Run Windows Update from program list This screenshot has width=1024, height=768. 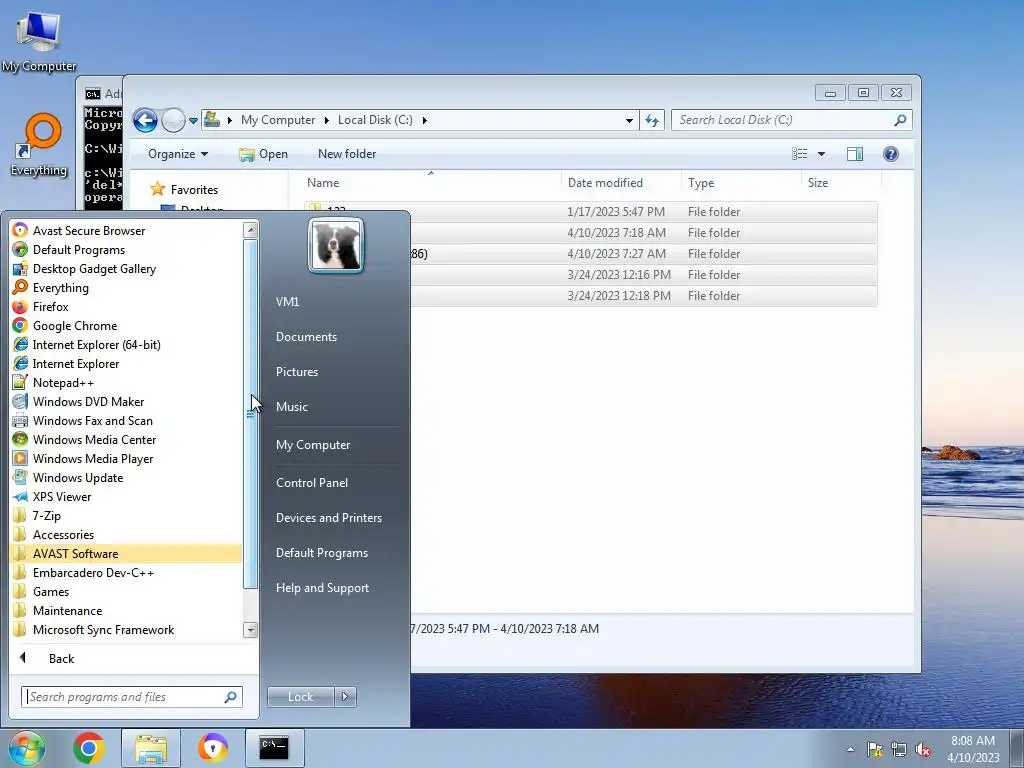click(x=68, y=477)
